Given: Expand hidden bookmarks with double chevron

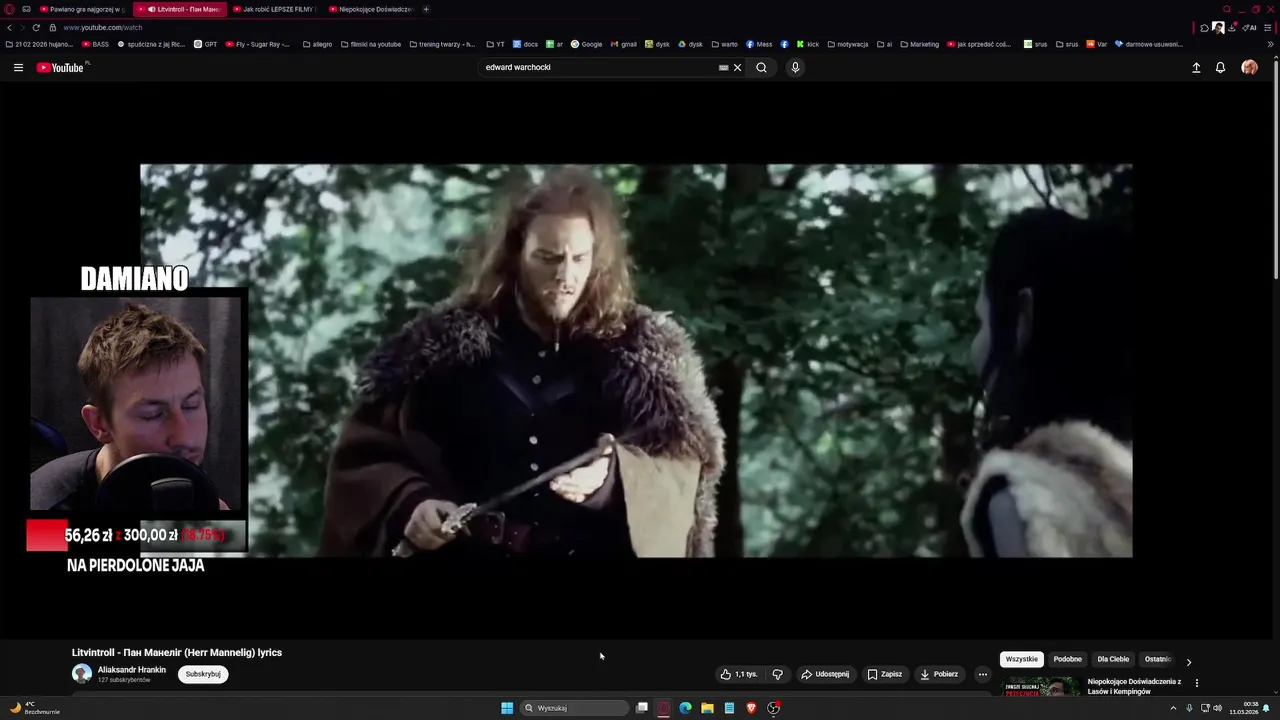Looking at the screenshot, I should point(1271,44).
